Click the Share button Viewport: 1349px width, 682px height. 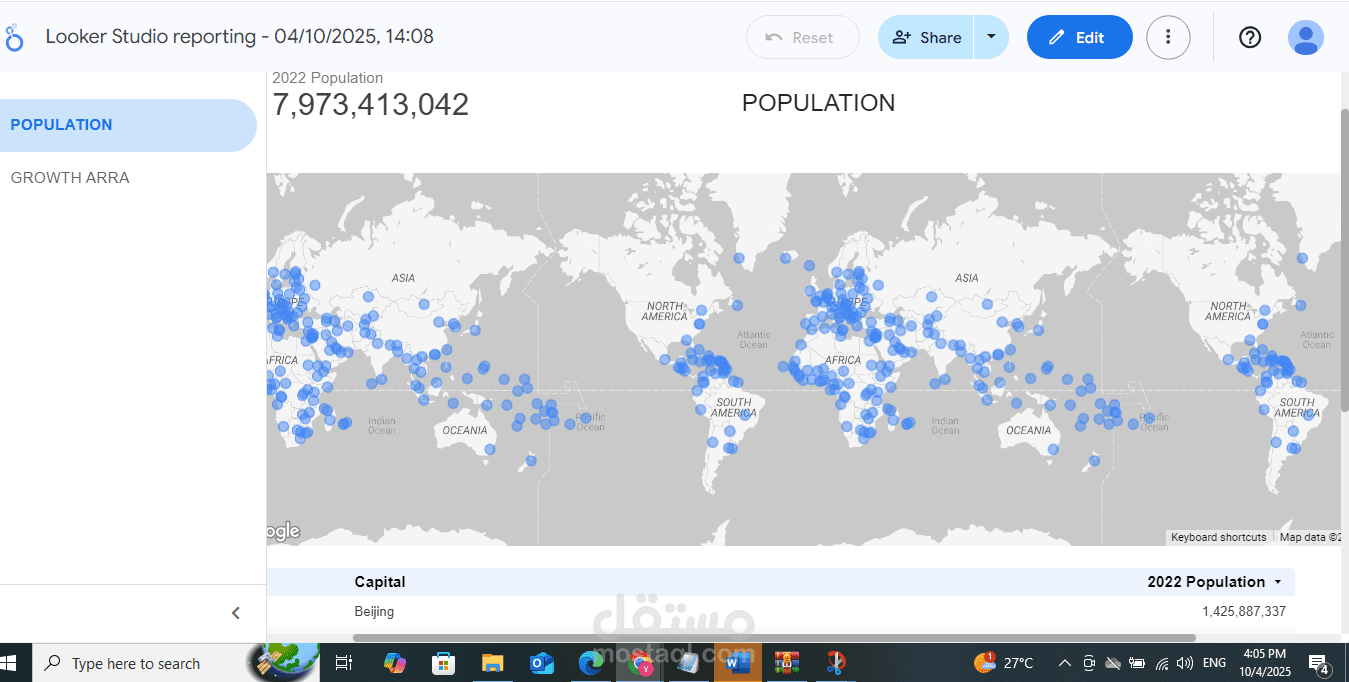pos(925,37)
